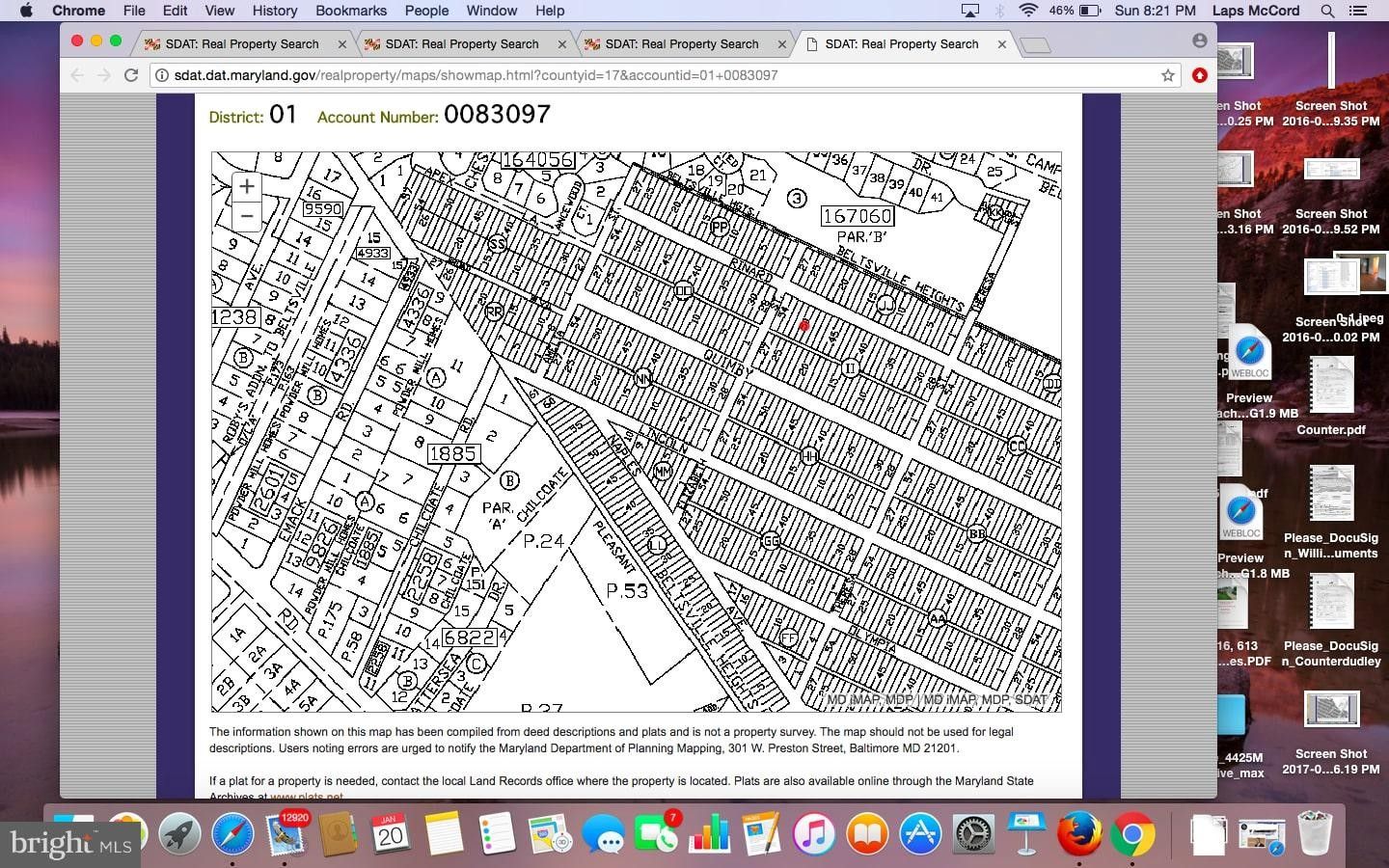Click the www.plats.net link
This screenshot has height=868, width=1389.
tap(307, 797)
